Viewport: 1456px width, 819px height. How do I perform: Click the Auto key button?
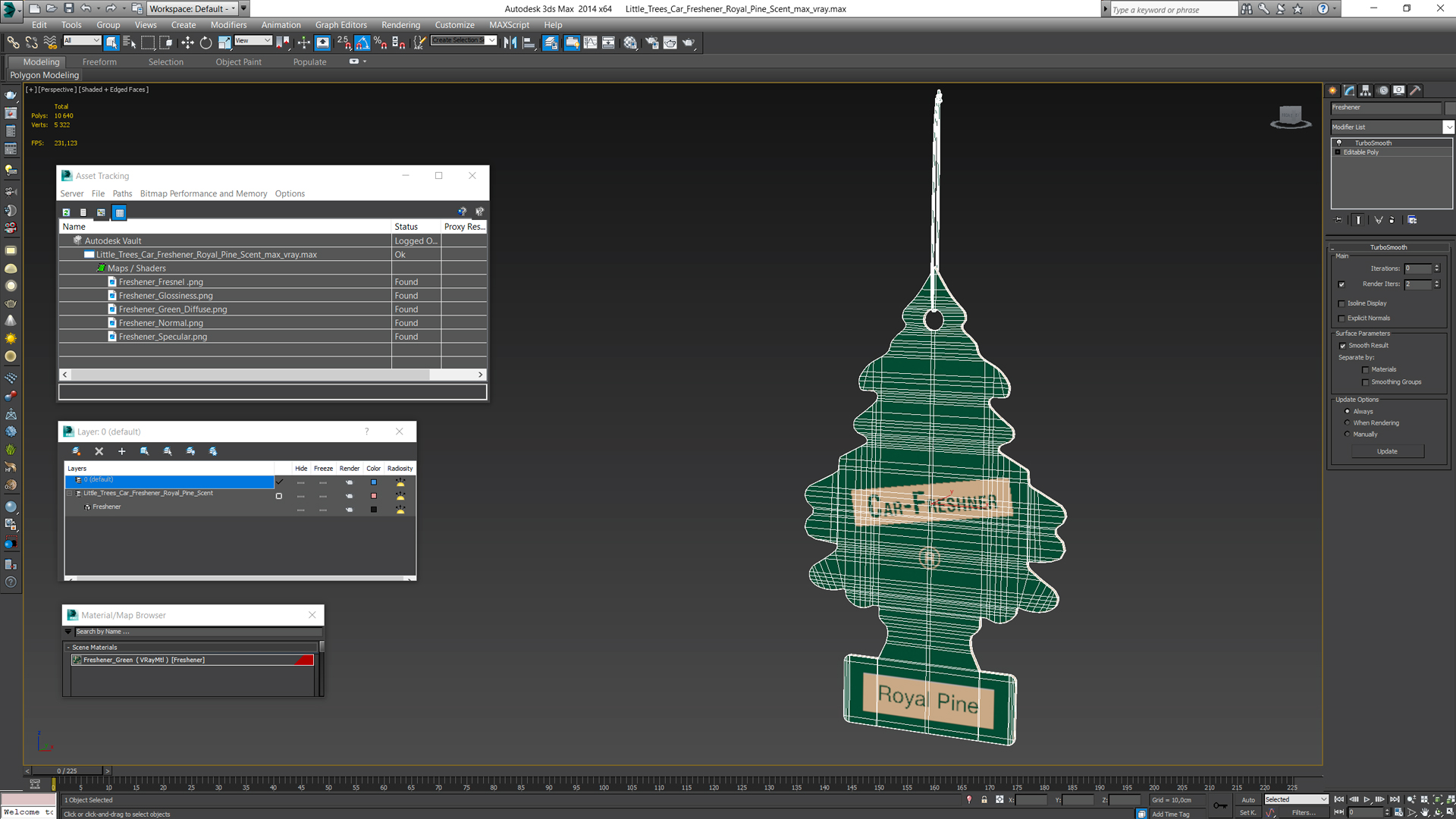click(x=1248, y=799)
